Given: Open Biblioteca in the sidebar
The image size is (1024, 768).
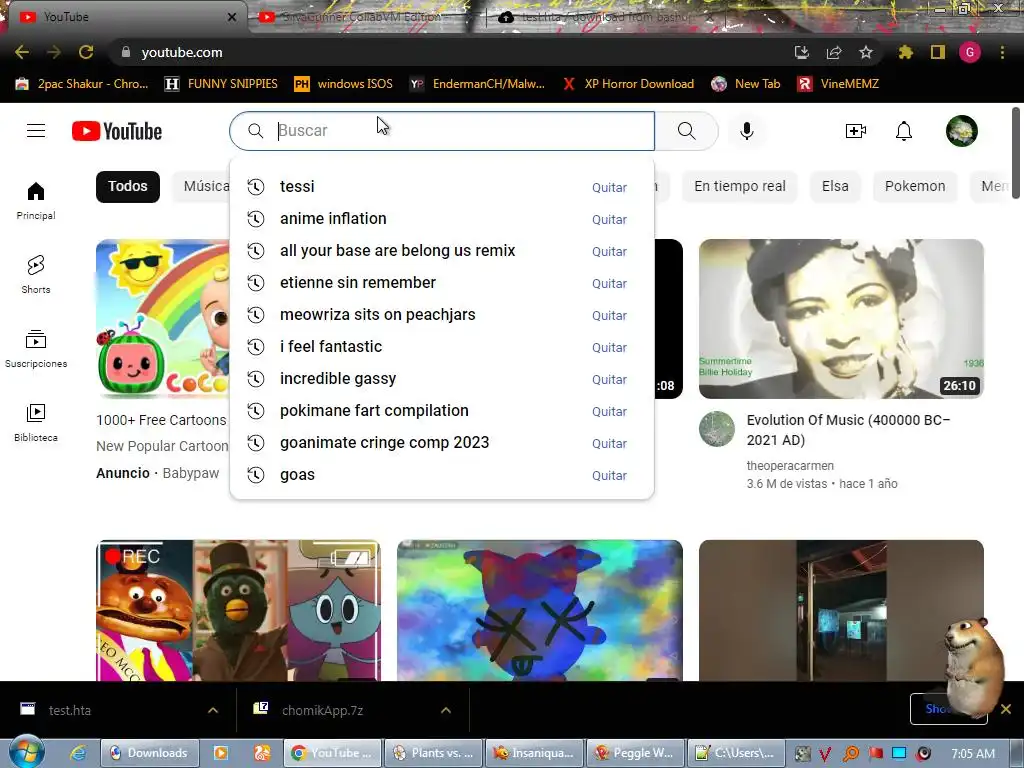Looking at the screenshot, I should (x=36, y=423).
